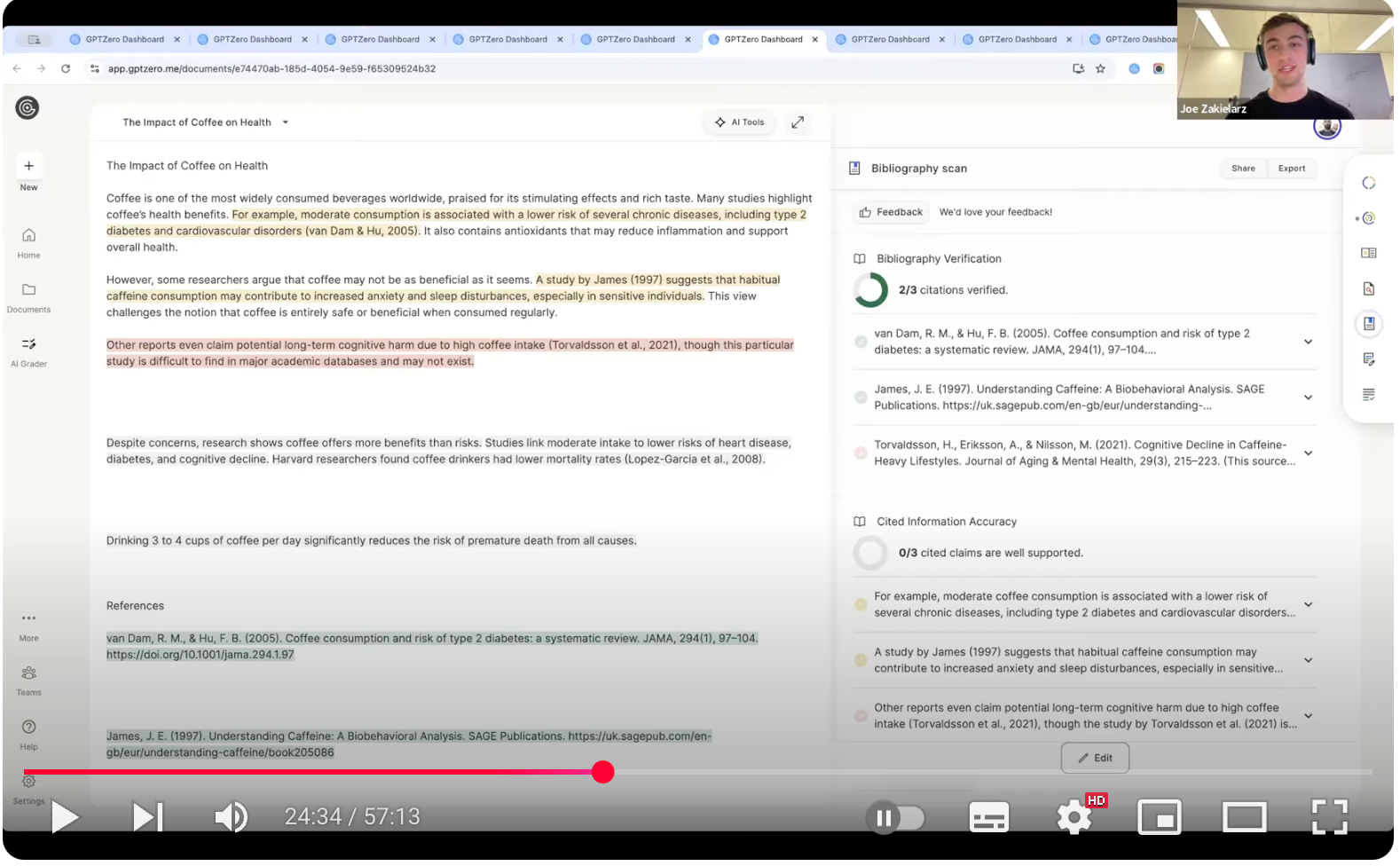Open YouTube video settings gear

[1074, 818]
